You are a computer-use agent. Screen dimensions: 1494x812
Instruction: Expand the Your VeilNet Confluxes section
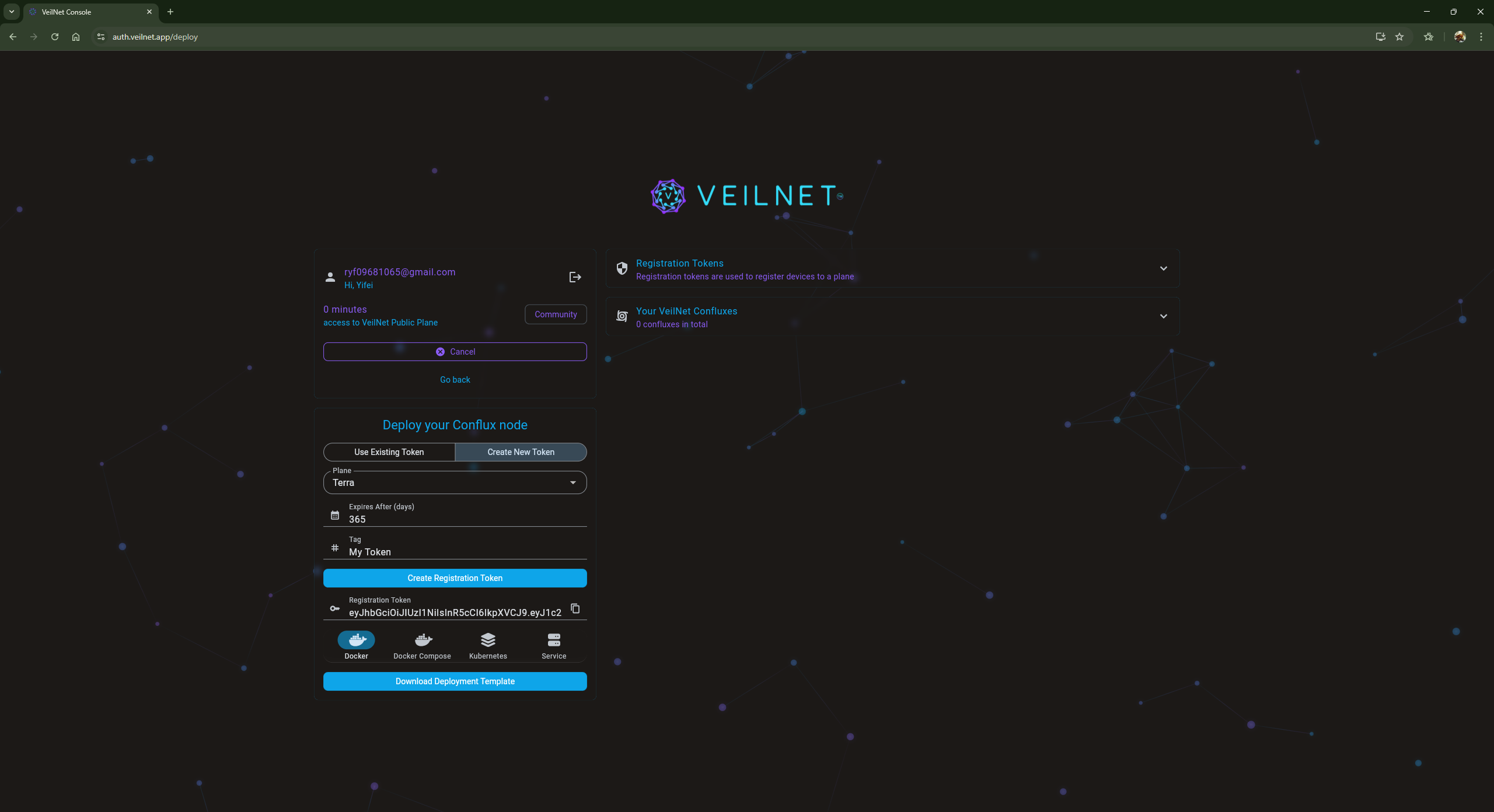coord(1163,316)
